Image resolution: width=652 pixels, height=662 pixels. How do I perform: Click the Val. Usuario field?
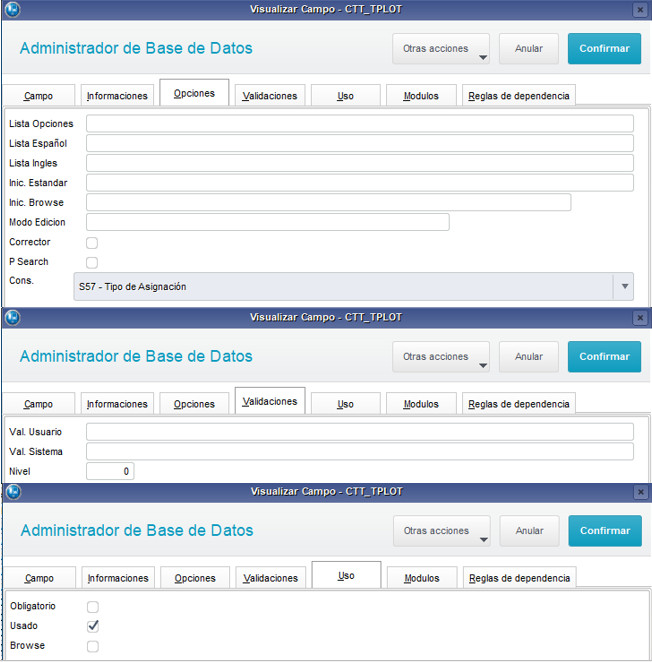pyautogui.click(x=359, y=432)
